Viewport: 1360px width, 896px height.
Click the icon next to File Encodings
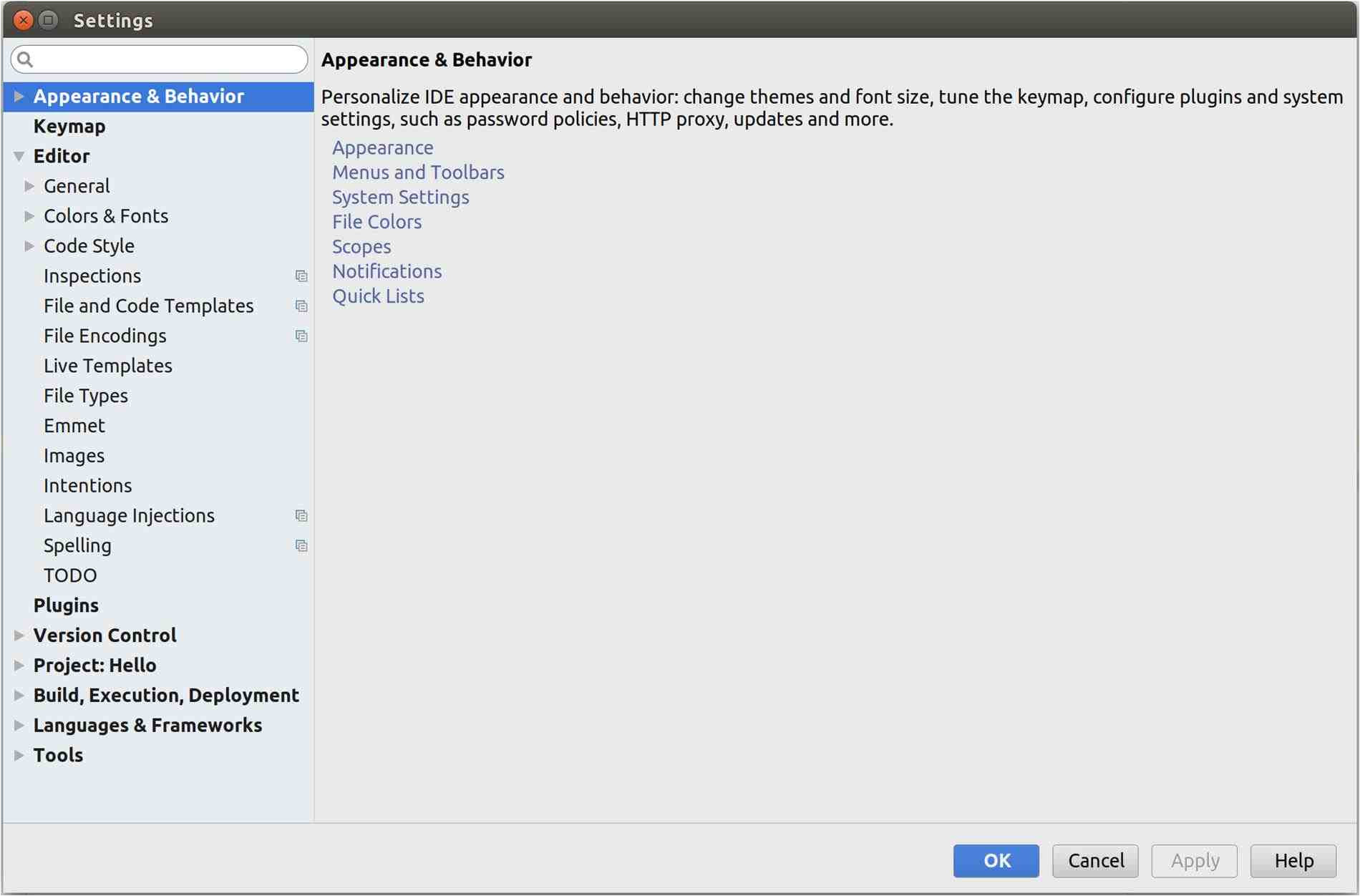(x=301, y=336)
